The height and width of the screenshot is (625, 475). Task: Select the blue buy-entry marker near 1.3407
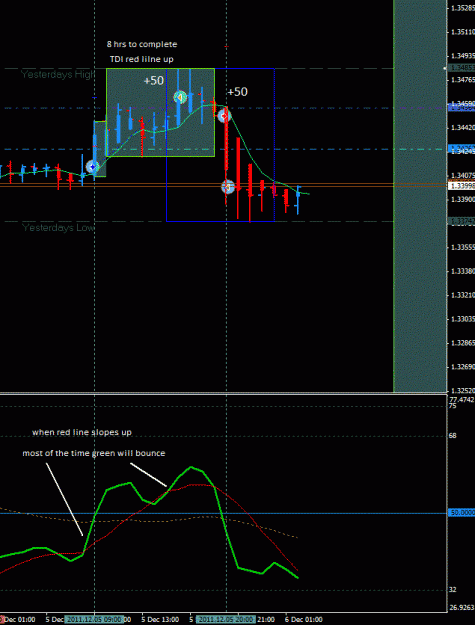92,167
